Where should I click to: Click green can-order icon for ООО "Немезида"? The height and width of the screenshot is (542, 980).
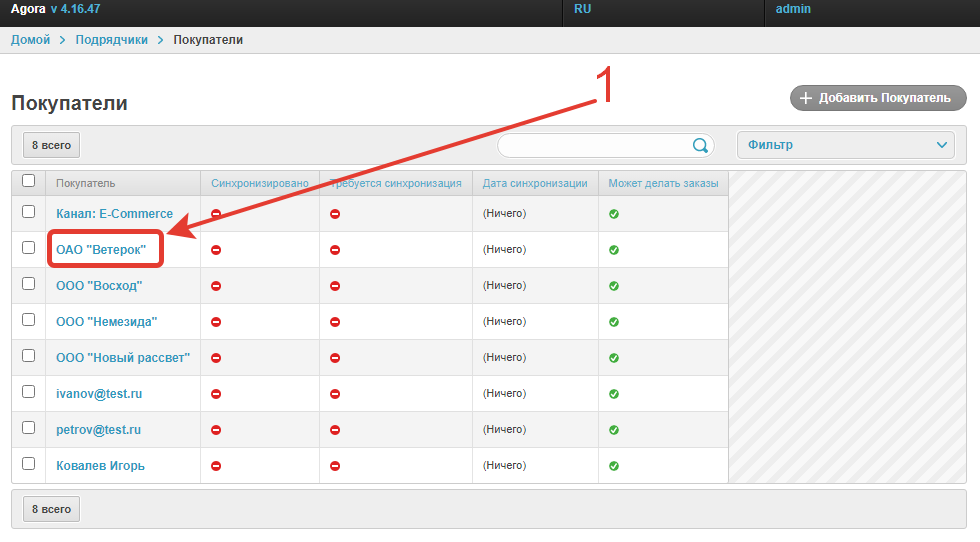click(614, 322)
